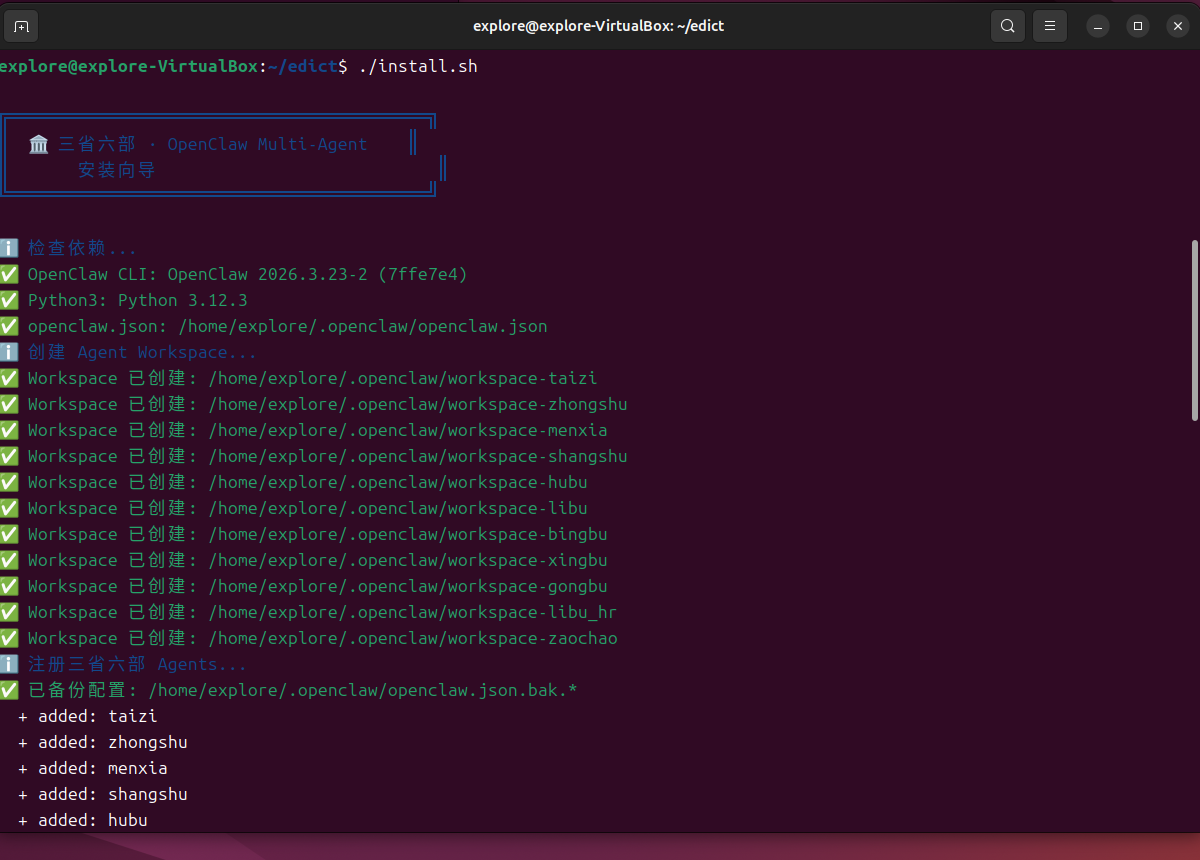The image size is (1200, 860).
Task: Close the terminal window
Action: [1176, 26]
